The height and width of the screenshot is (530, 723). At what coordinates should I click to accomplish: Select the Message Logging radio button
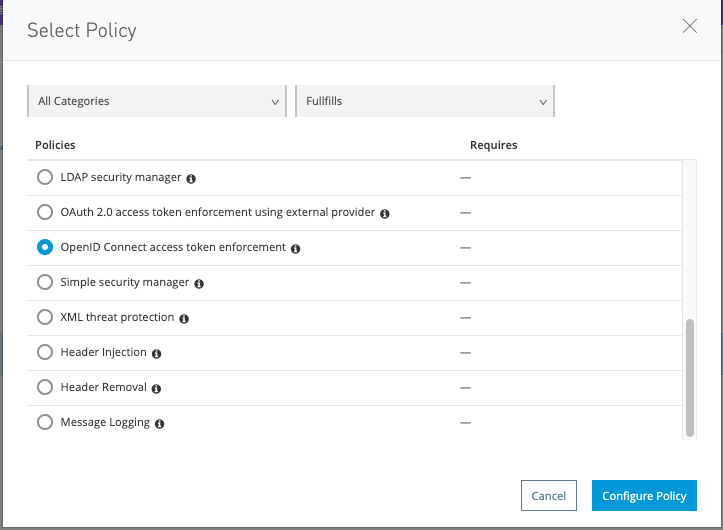coord(45,422)
